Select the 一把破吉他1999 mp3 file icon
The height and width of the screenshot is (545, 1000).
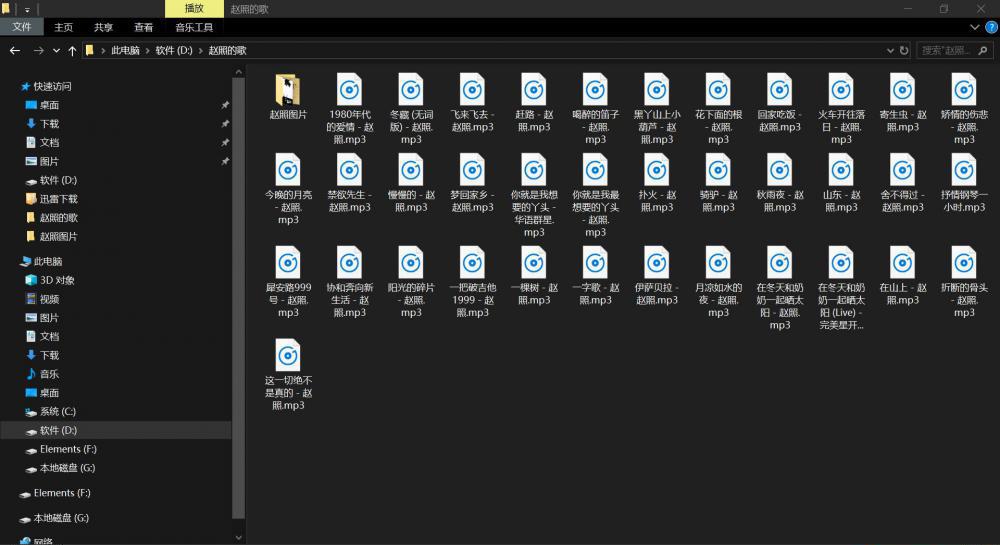473,263
